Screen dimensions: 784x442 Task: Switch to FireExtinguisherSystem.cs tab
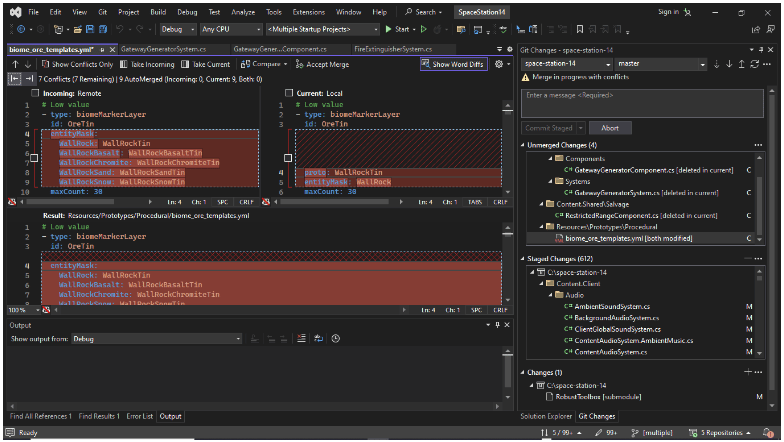pos(393,49)
